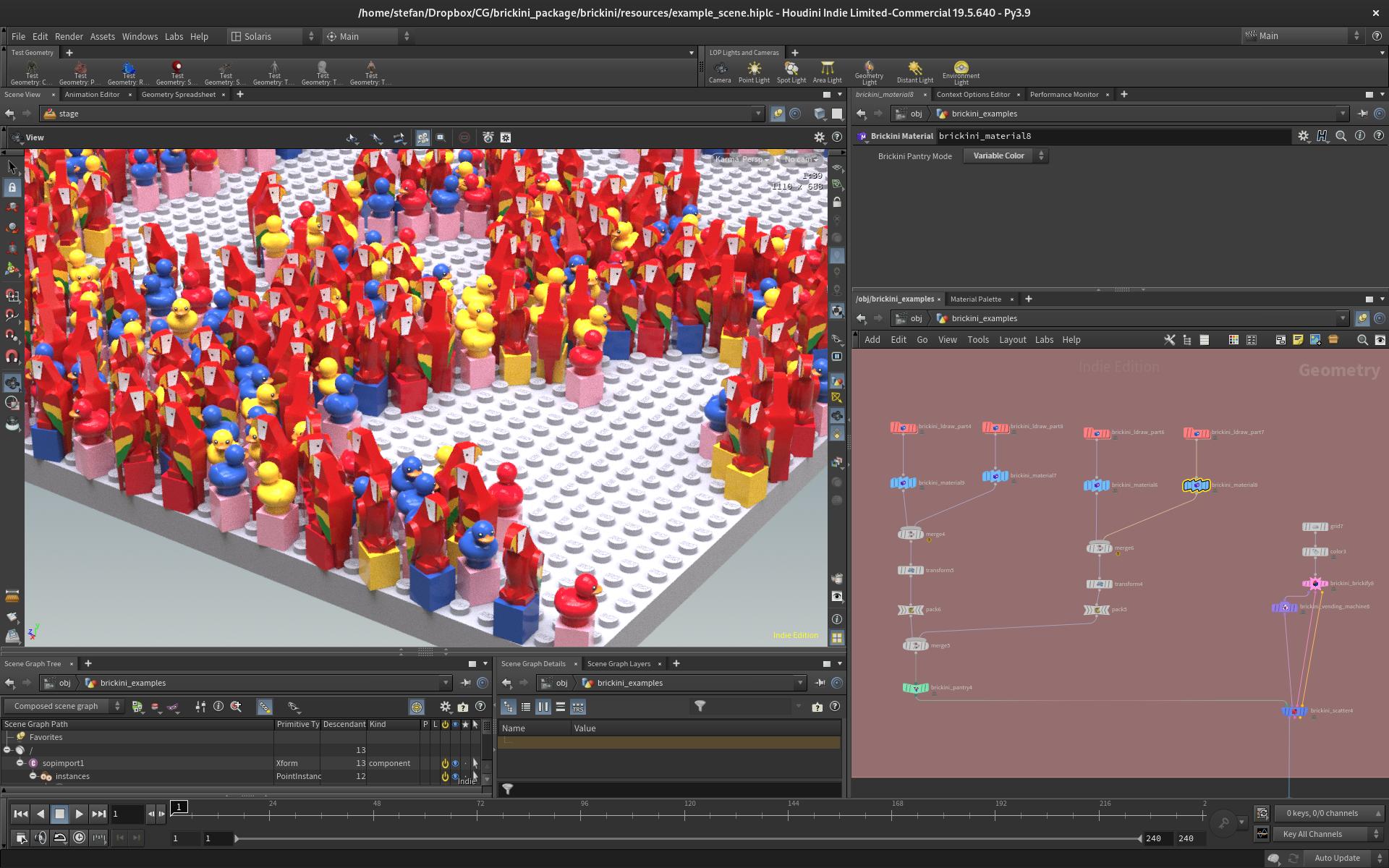The width and height of the screenshot is (1389, 868).
Task: Open Composed scene graph dropdown
Action: coord(64,707)
